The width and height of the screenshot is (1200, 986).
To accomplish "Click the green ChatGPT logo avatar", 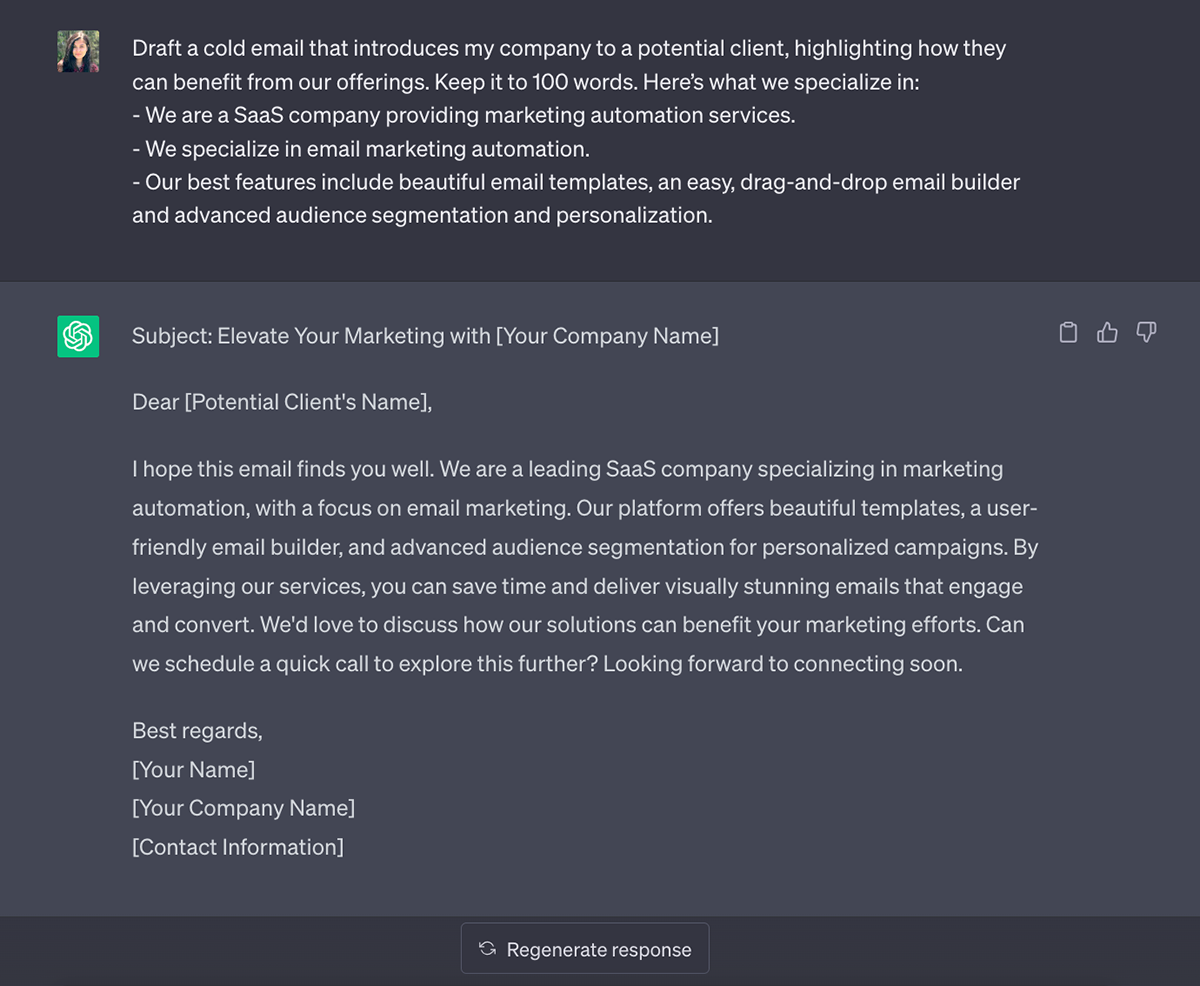I will [78, 336].
